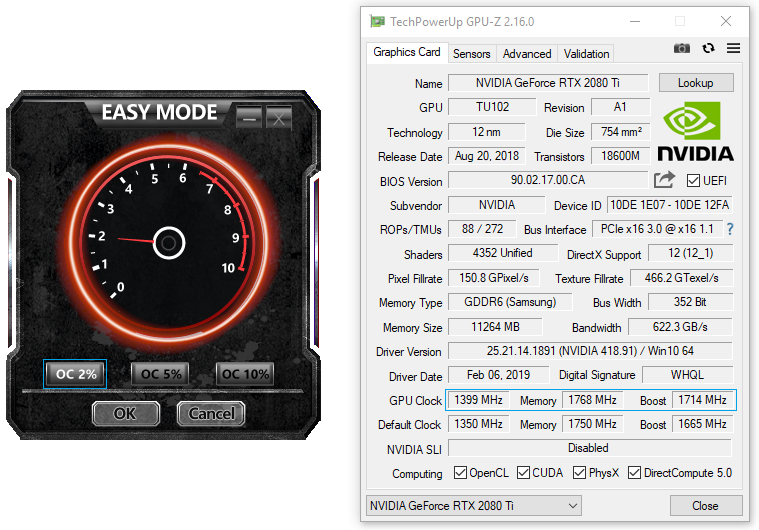Screen dimensions: 759x530
Task: Select the OC 10% preset
Action: (x=245, y=374)
